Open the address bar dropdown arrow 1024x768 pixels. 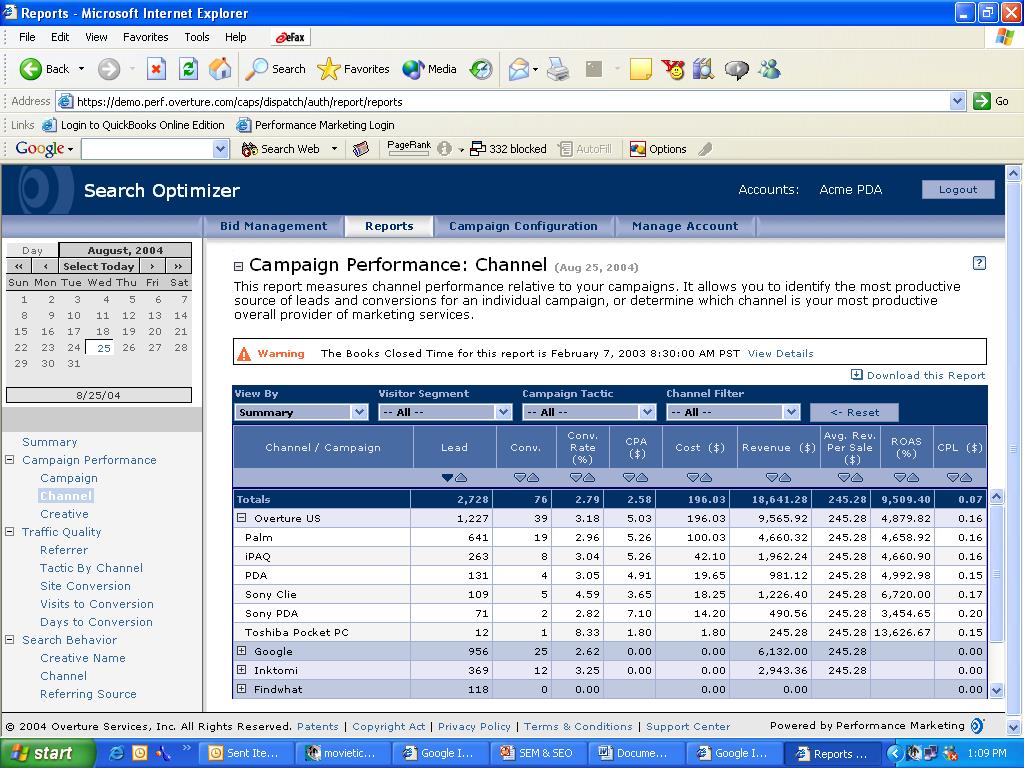(x=957, y=101)
